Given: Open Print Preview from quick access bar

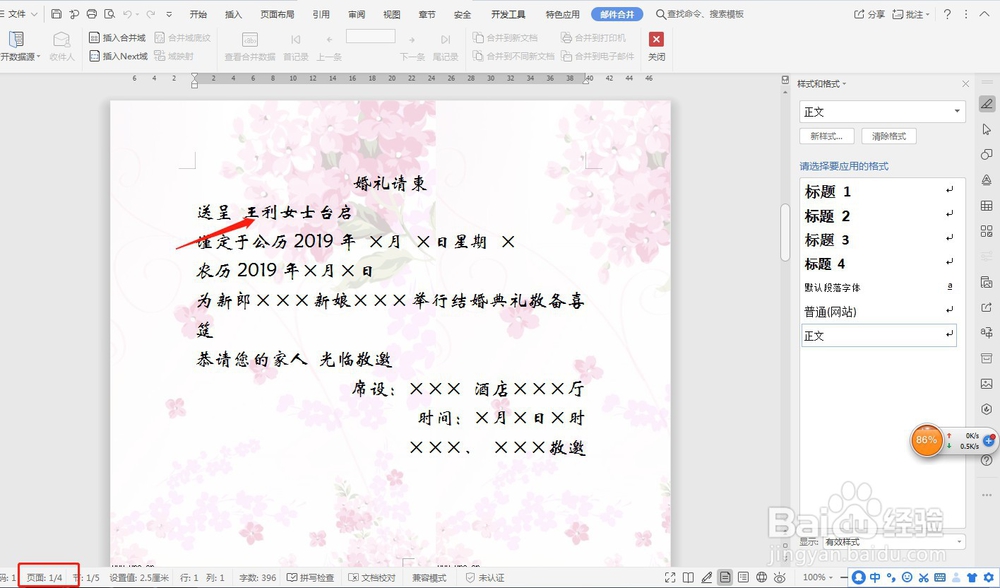Looking at the screenshot, I should click(110, 14).
